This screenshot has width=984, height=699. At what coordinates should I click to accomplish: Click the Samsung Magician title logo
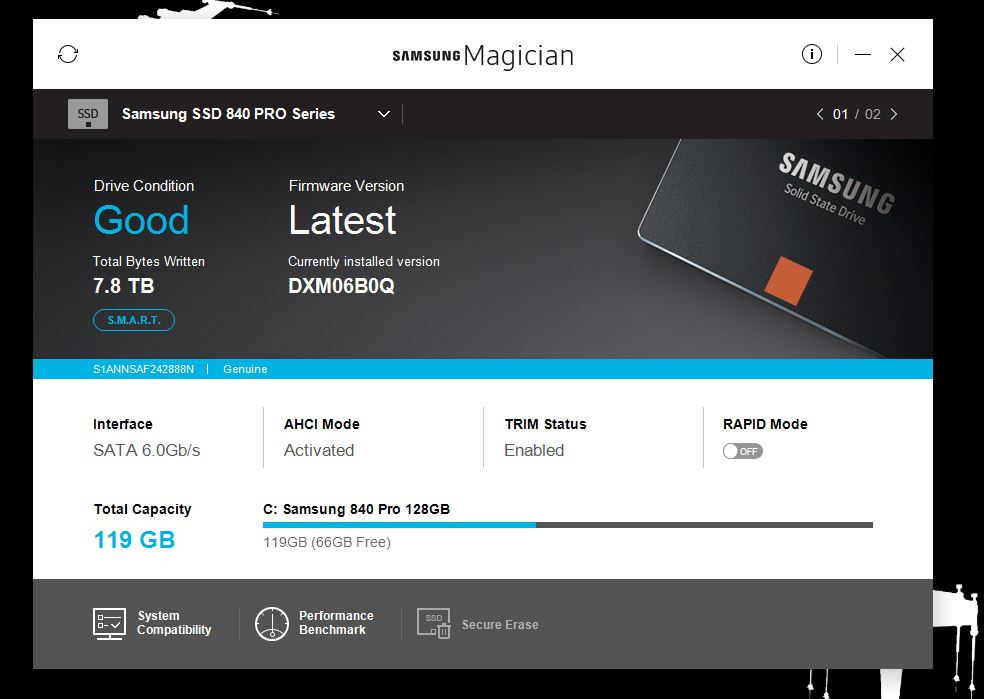(x=483, y=56)
